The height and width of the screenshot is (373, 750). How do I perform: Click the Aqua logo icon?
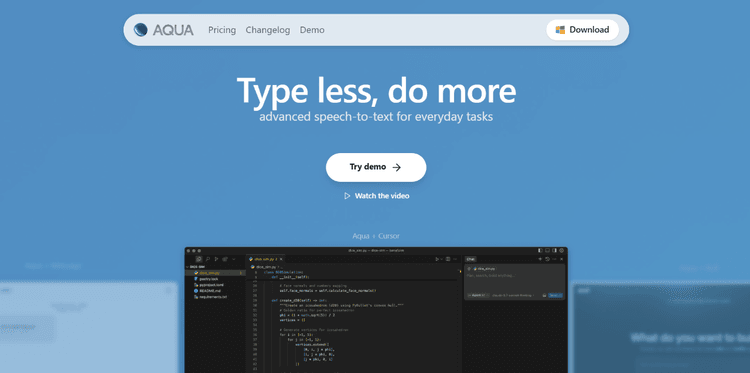[141, 30]
